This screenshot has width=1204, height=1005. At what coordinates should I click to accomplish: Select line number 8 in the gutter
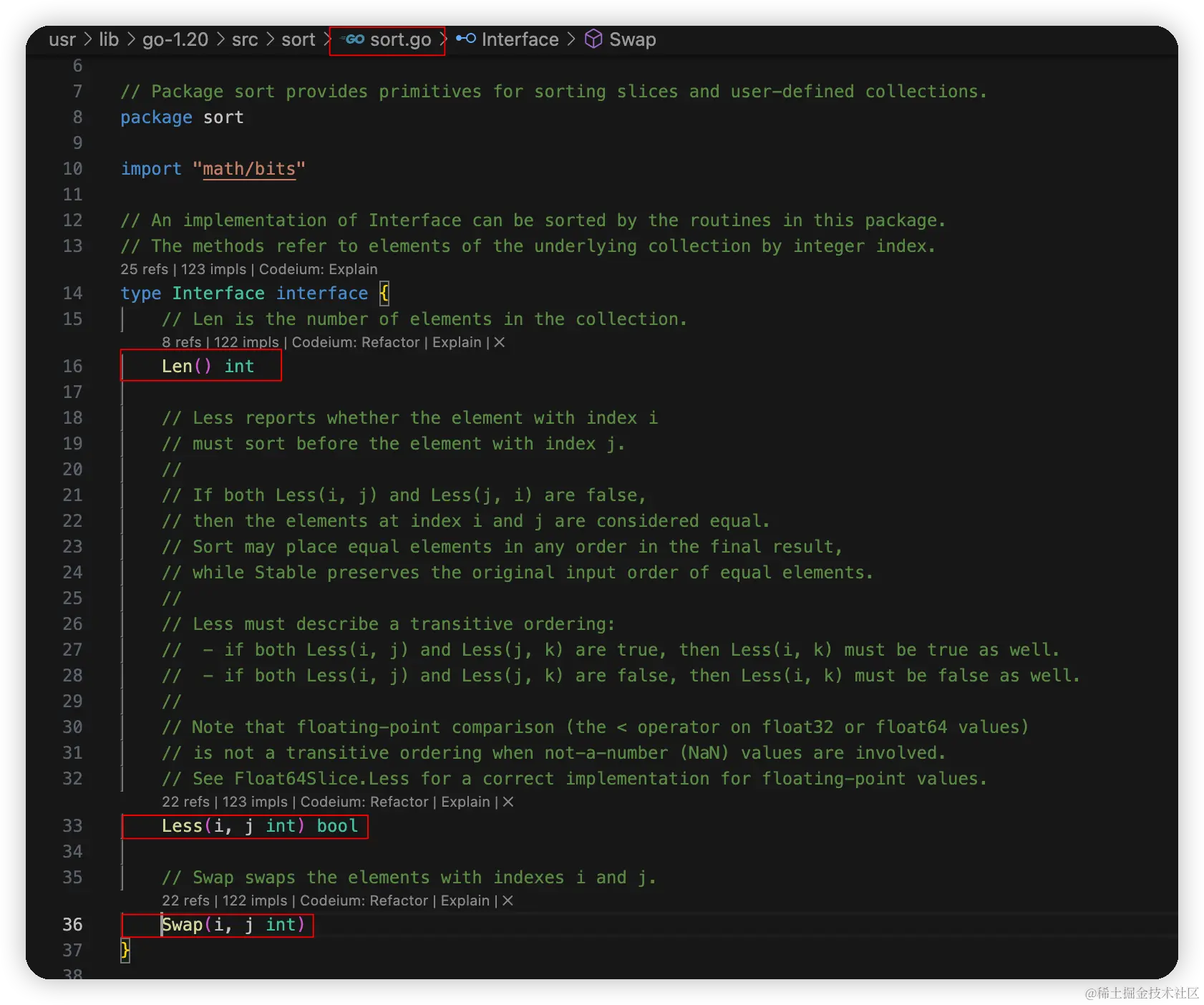[77, 117]
